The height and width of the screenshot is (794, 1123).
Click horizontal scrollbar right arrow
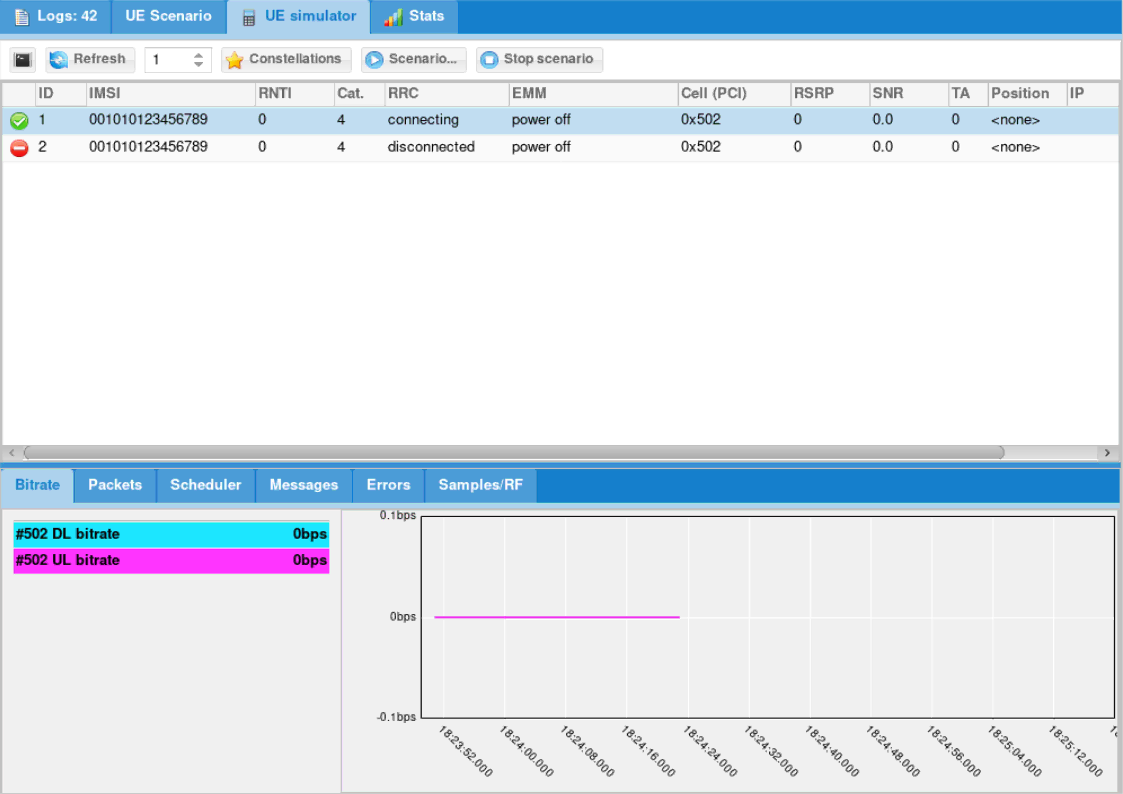pos(1106,453)
